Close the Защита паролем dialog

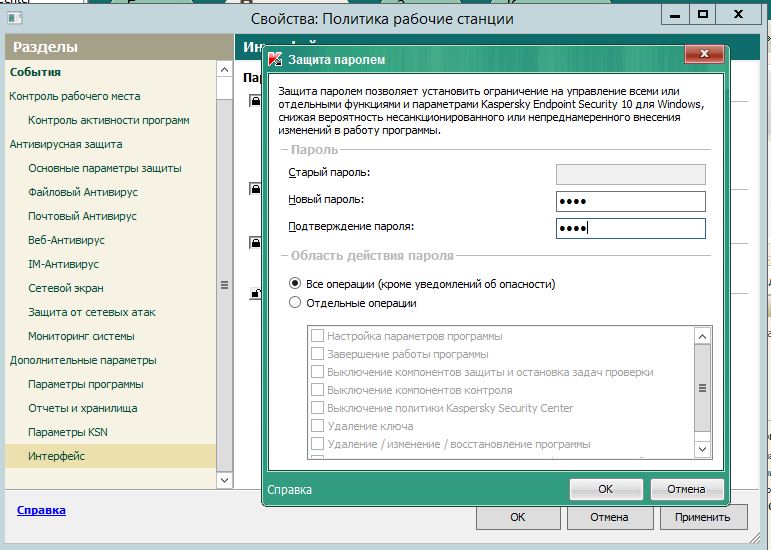[x=704, y=54]
